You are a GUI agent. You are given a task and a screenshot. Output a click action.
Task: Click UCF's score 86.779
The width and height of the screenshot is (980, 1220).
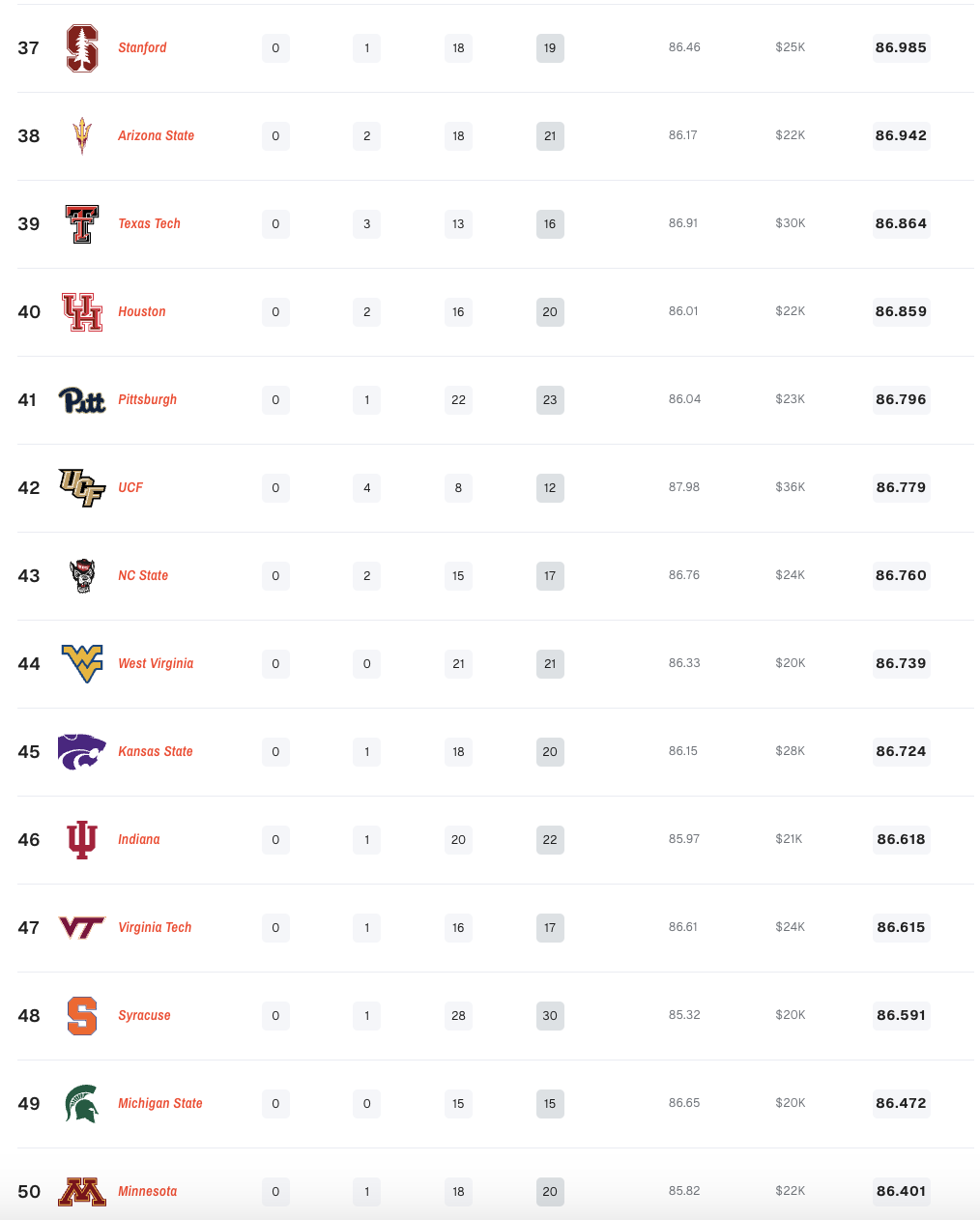pos(901,488)
